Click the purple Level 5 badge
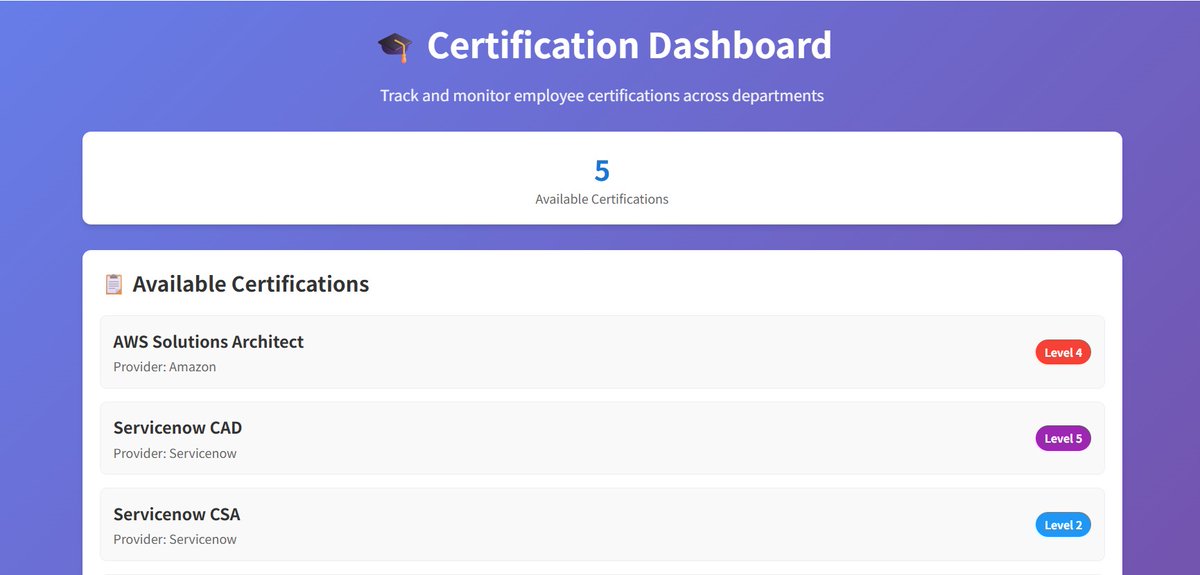Screen dimensions: 1200x575 tap(1063, 438)
